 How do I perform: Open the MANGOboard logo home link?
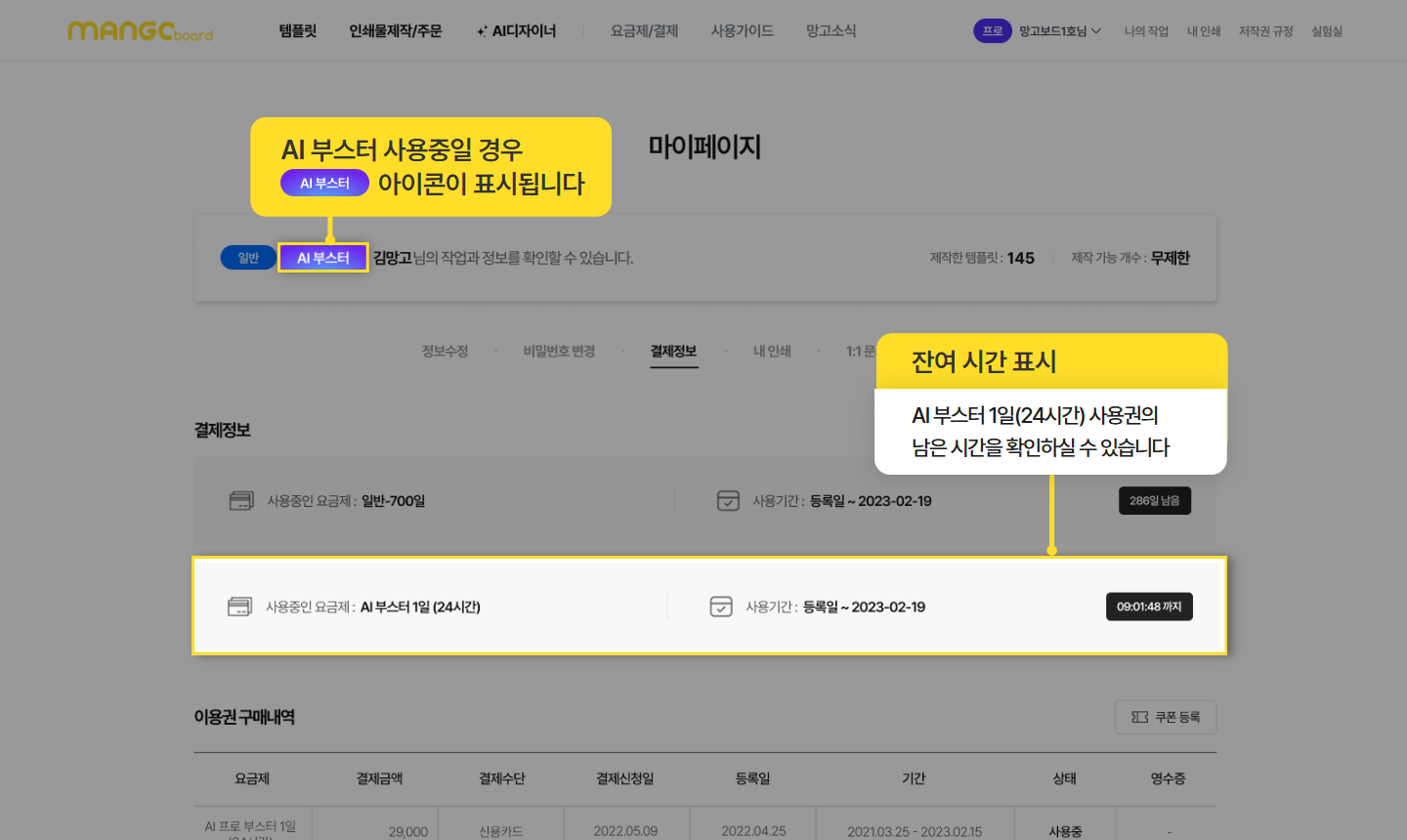click(140, 31)
